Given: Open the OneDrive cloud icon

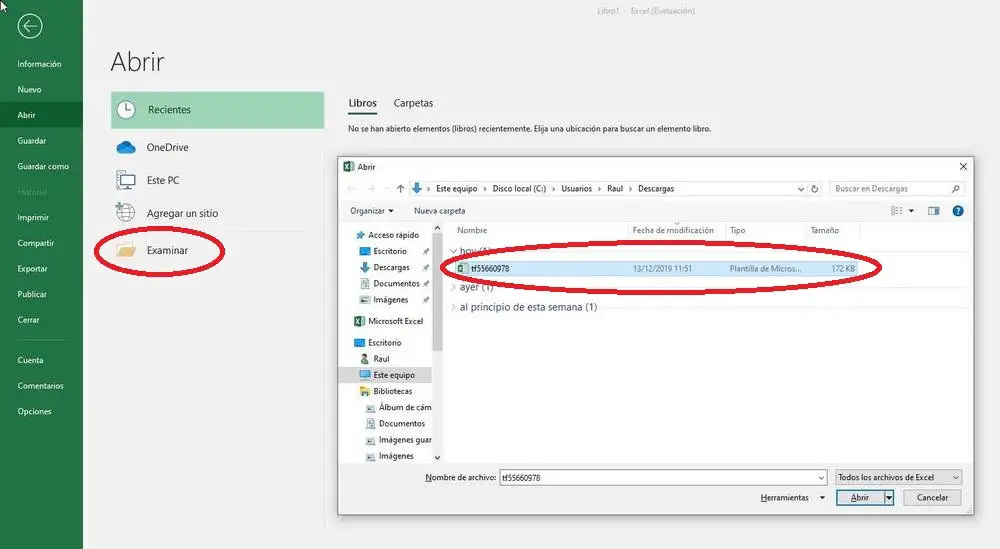Looking at the screenshot, I should [x=126, y=147].
